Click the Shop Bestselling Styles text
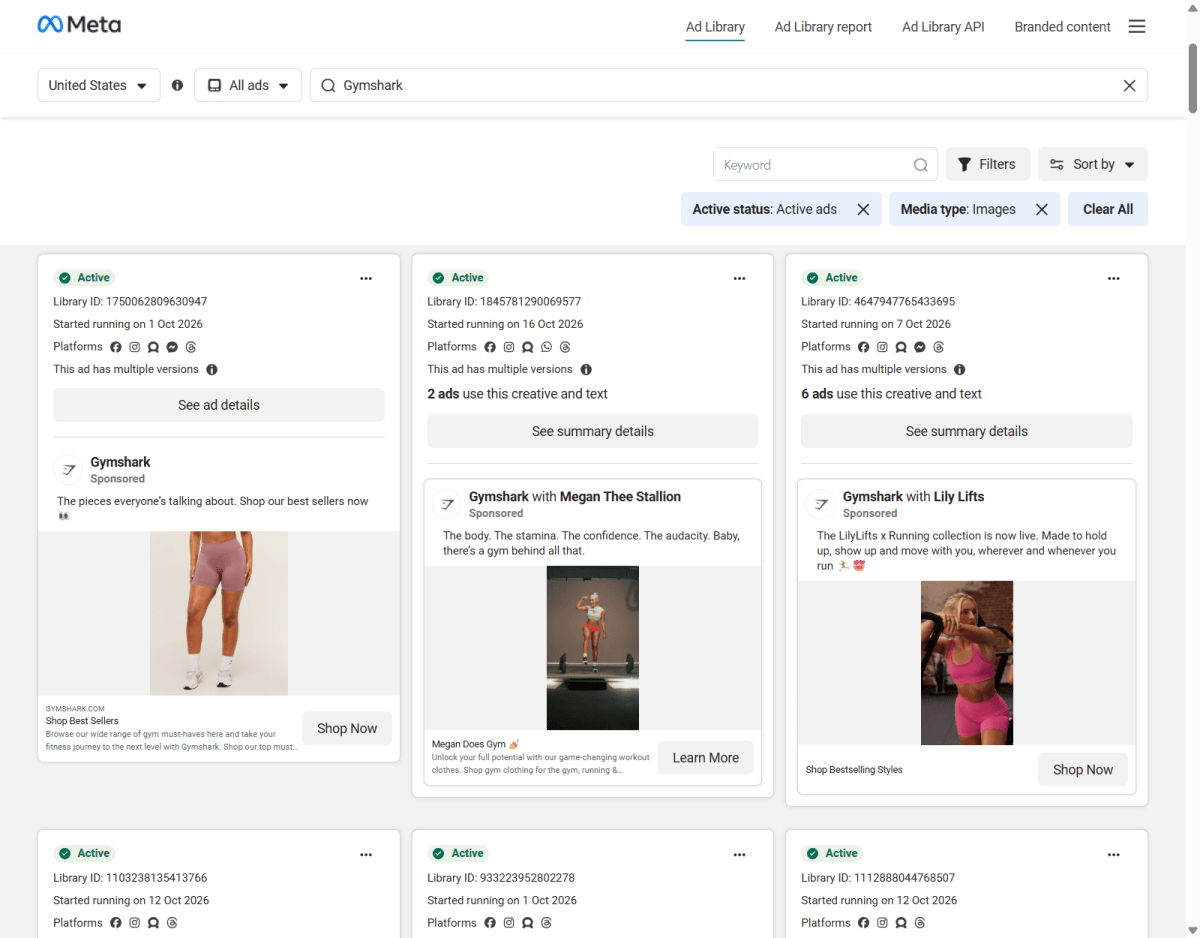1200x938 pixels. (854, 769)
